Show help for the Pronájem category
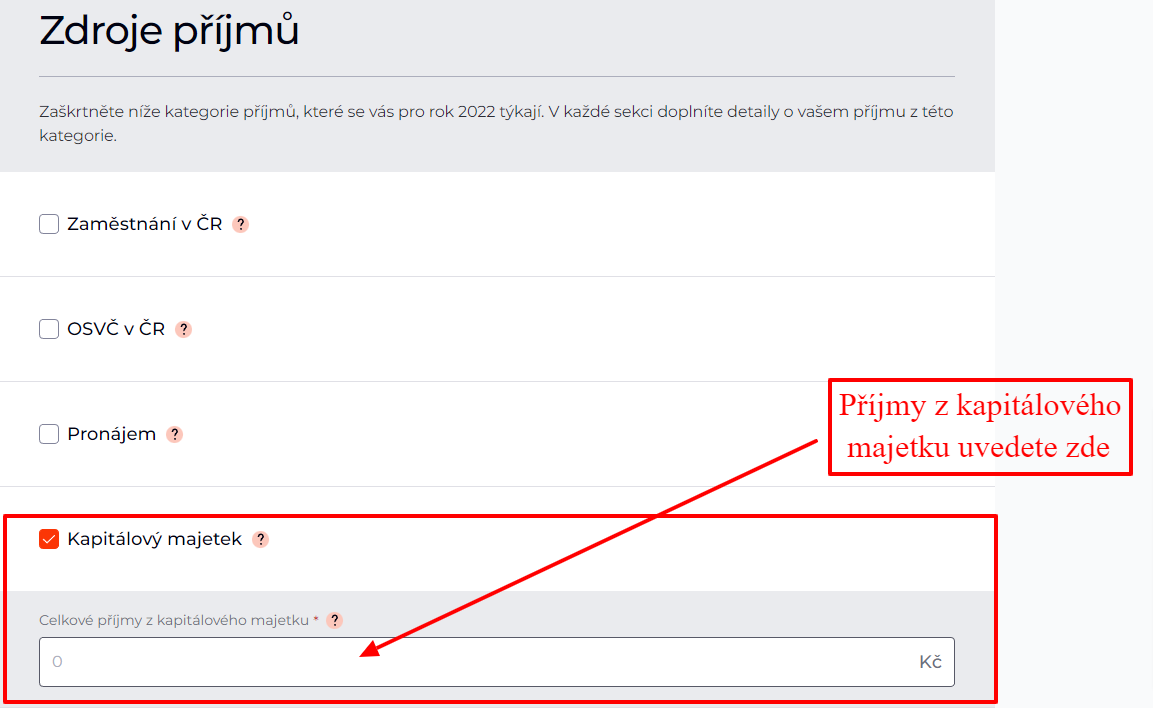The image size is (1153, 708). 175,435
